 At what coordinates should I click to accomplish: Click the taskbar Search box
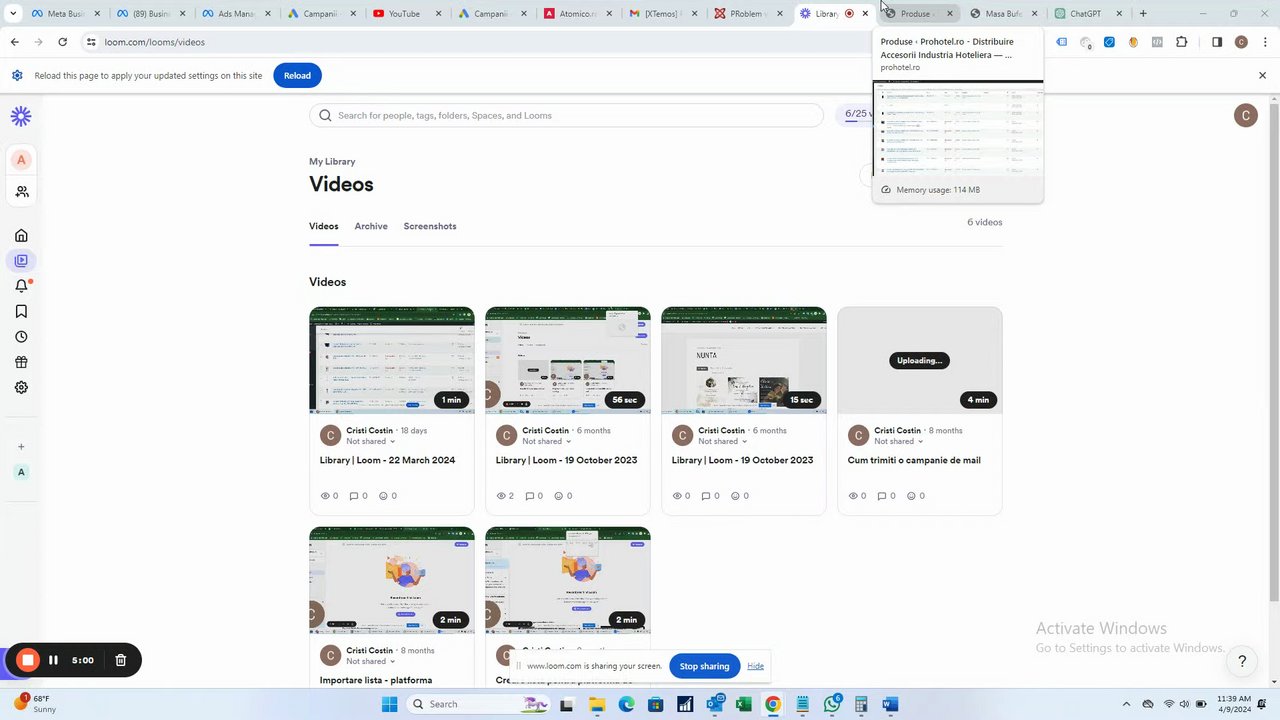478,704
